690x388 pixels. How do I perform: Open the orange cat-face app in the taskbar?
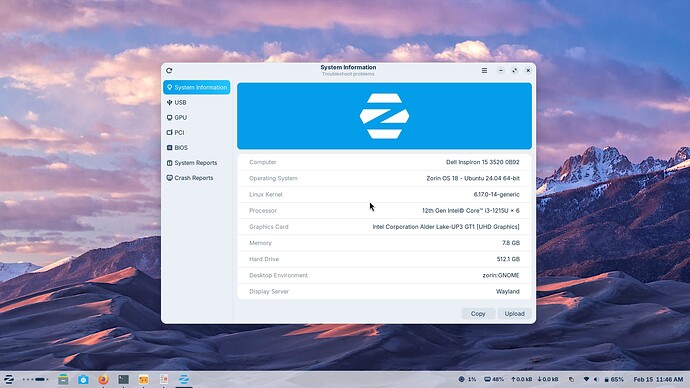point(143,379)
